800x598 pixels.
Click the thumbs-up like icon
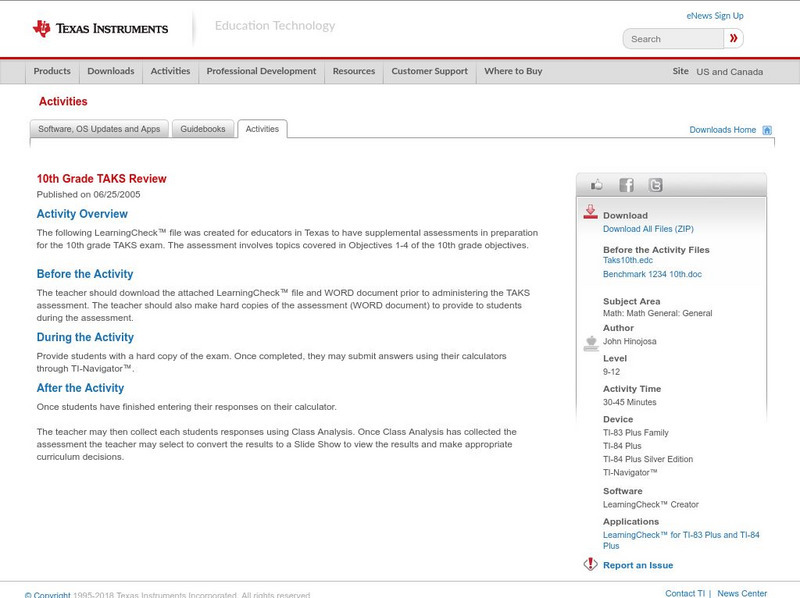[596, 185]
